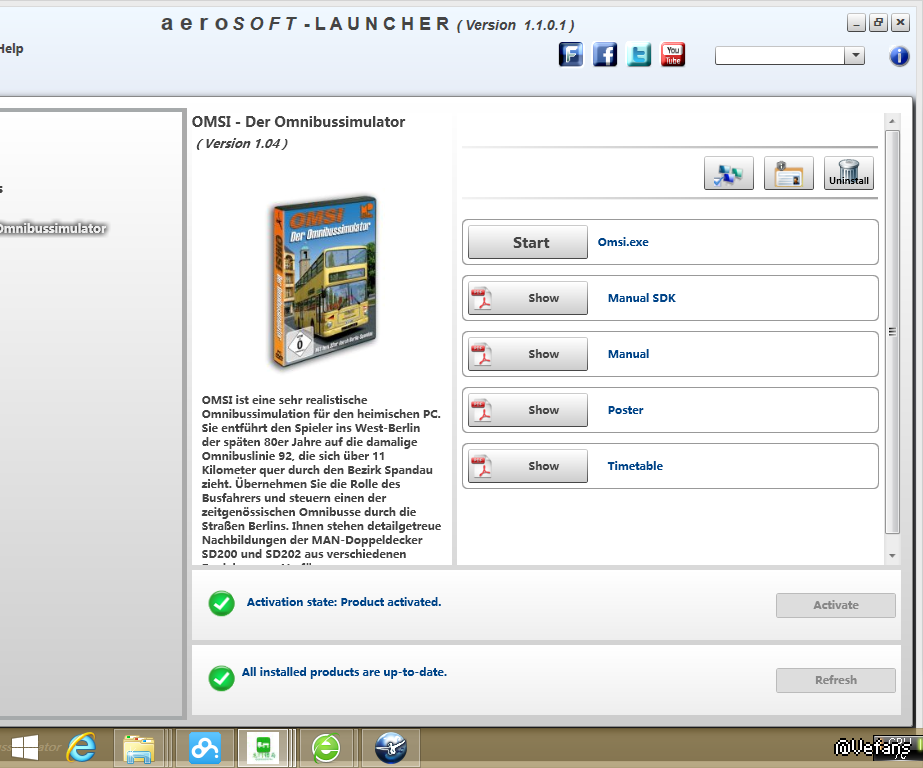The image size is (923, 768).
Task: Click the Activation state: Product activated text
Action: [344, 602]
